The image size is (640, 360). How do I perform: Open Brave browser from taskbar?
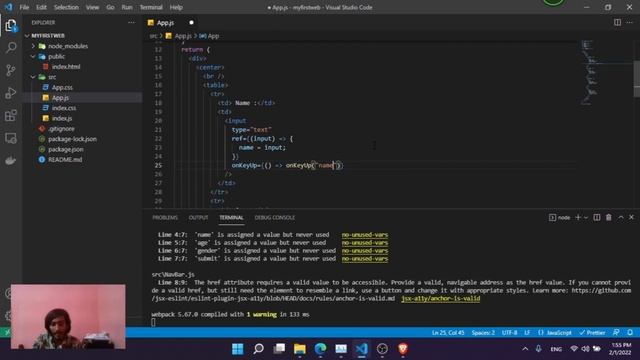[402, 349]
